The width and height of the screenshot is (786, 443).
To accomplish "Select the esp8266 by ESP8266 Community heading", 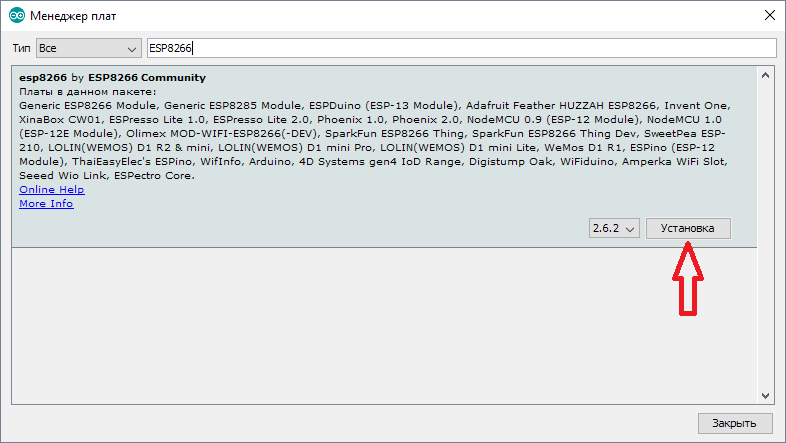I will 112,78.
